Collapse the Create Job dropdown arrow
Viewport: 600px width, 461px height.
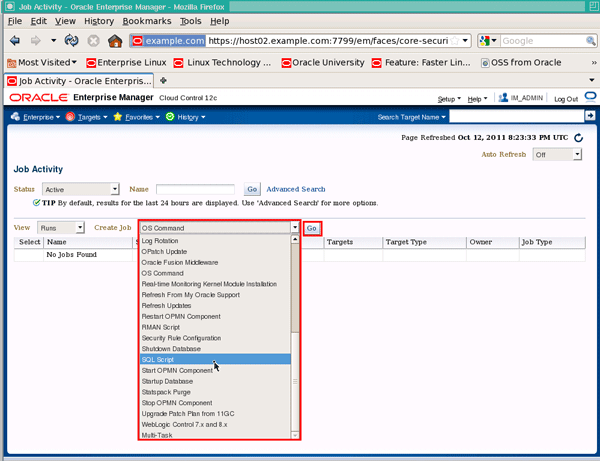coord(295,228)
